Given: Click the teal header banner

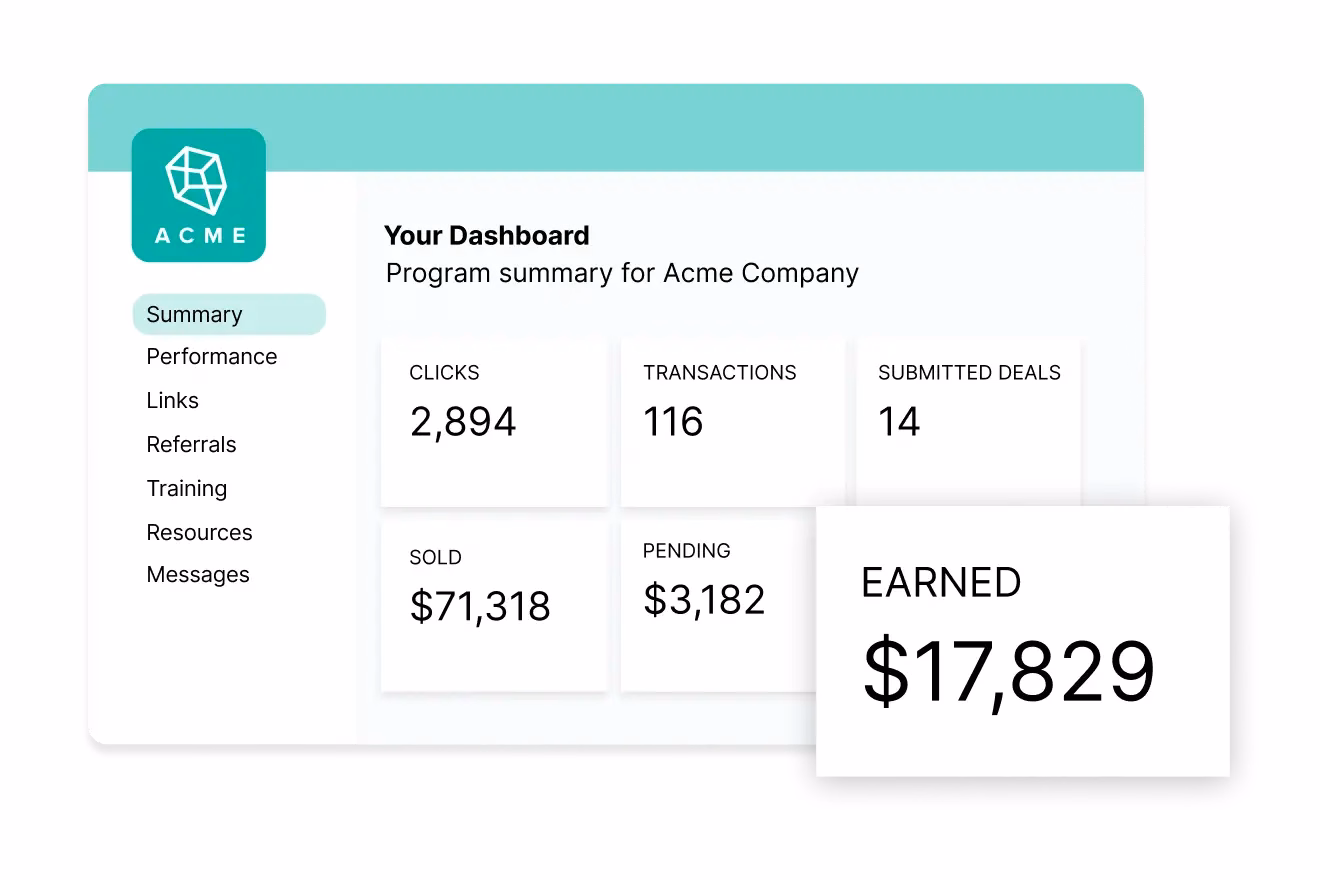Looking at the screenshot, I should coord(700,128).
